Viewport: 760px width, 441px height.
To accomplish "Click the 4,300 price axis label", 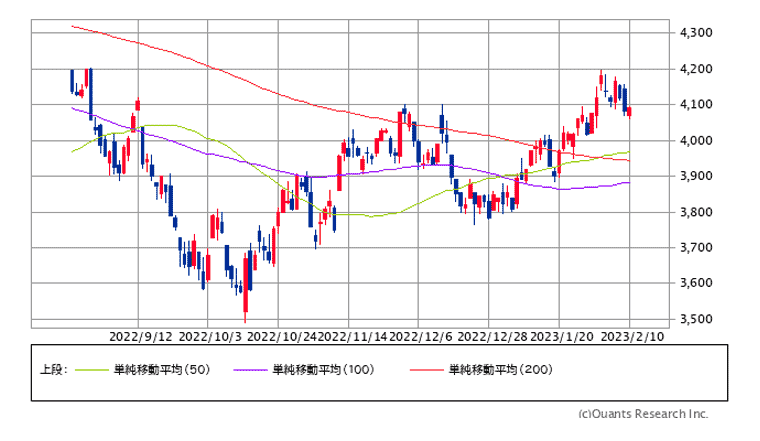I will coord(694,33).
